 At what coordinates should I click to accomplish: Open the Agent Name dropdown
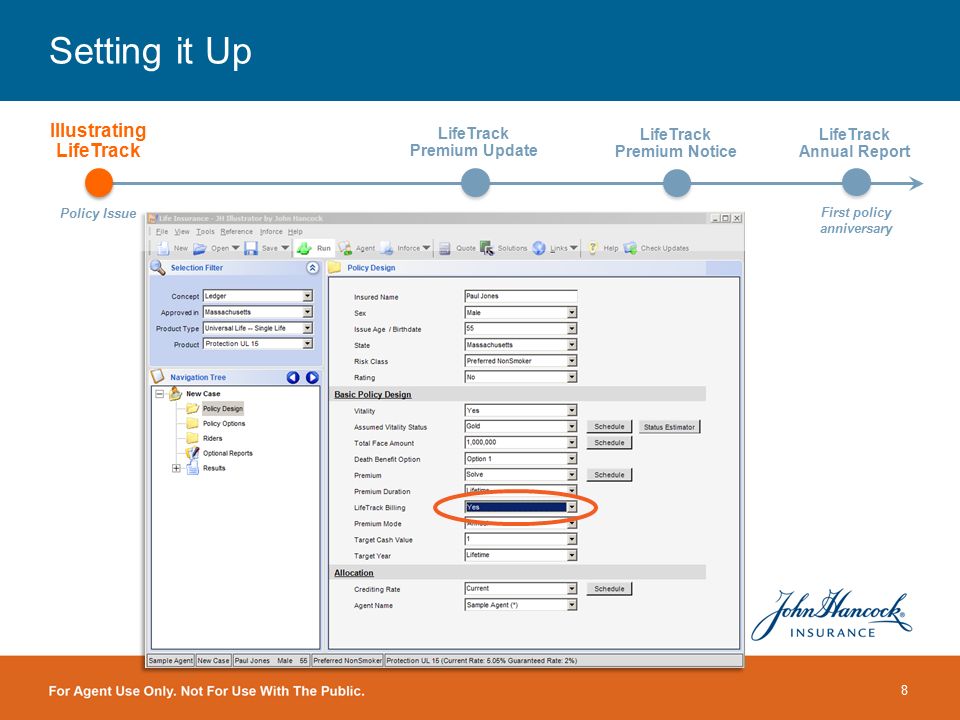point(571,605)
